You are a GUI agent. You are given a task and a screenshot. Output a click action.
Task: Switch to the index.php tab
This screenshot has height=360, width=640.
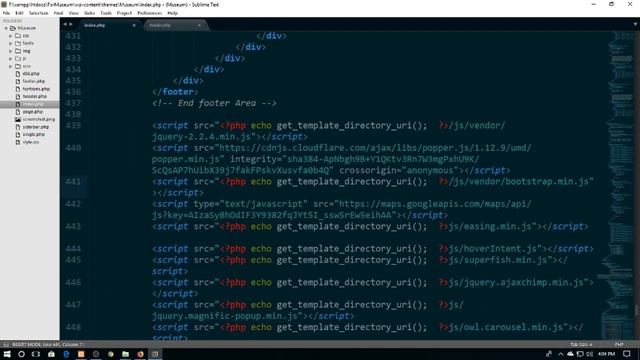click(x=108, y=25)
